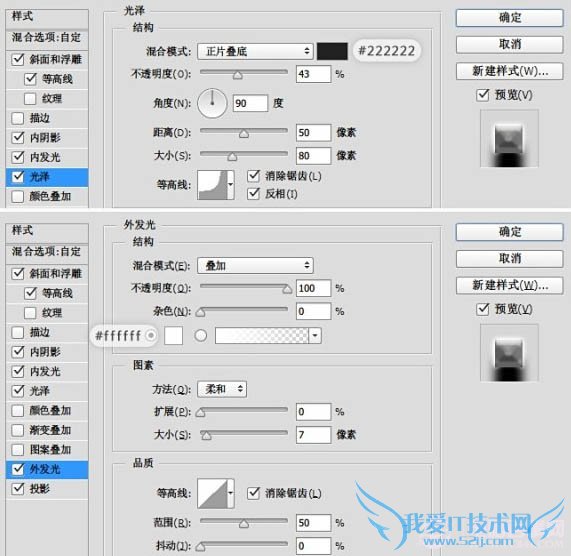Click style preview thumbnail in 外发光 dialog
The width and height of the screenshot is (571, 556).
[509, 353]
